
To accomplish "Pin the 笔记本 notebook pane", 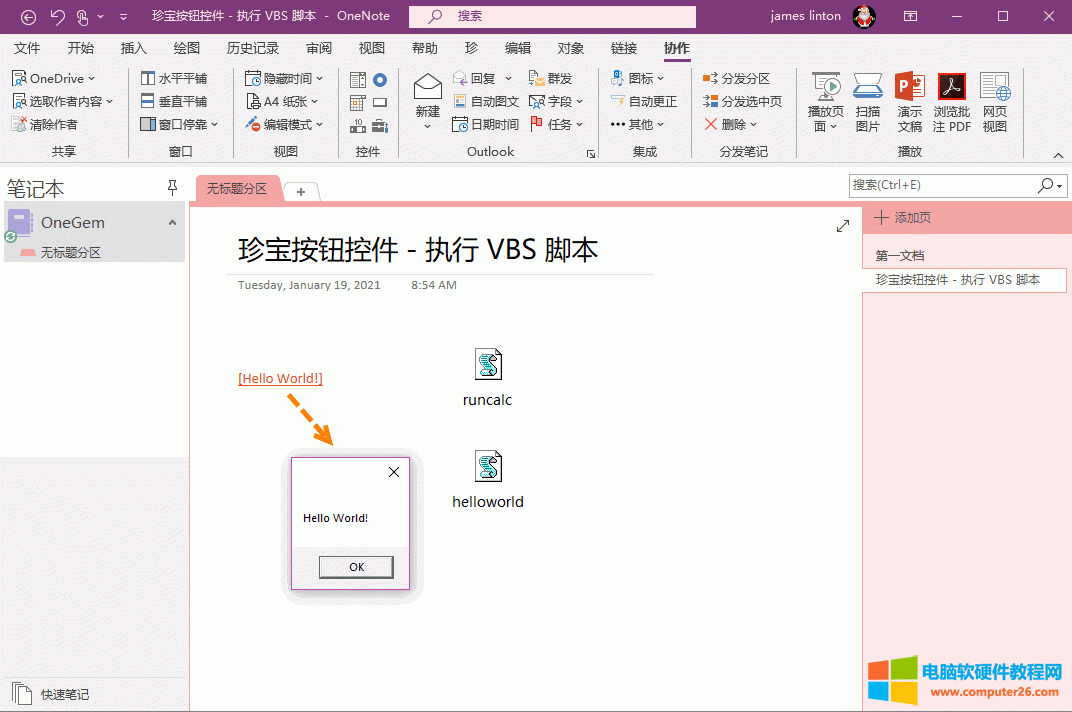I will click(x=172, y=187).
